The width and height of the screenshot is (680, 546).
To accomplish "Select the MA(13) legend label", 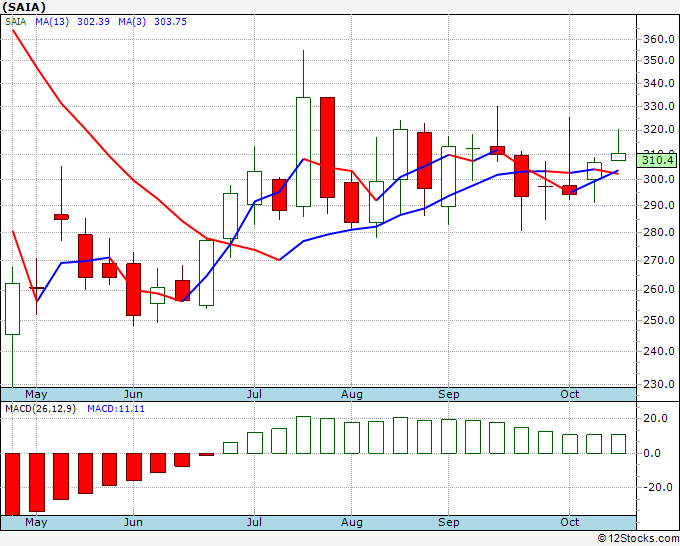I will (x=52, y=22).
